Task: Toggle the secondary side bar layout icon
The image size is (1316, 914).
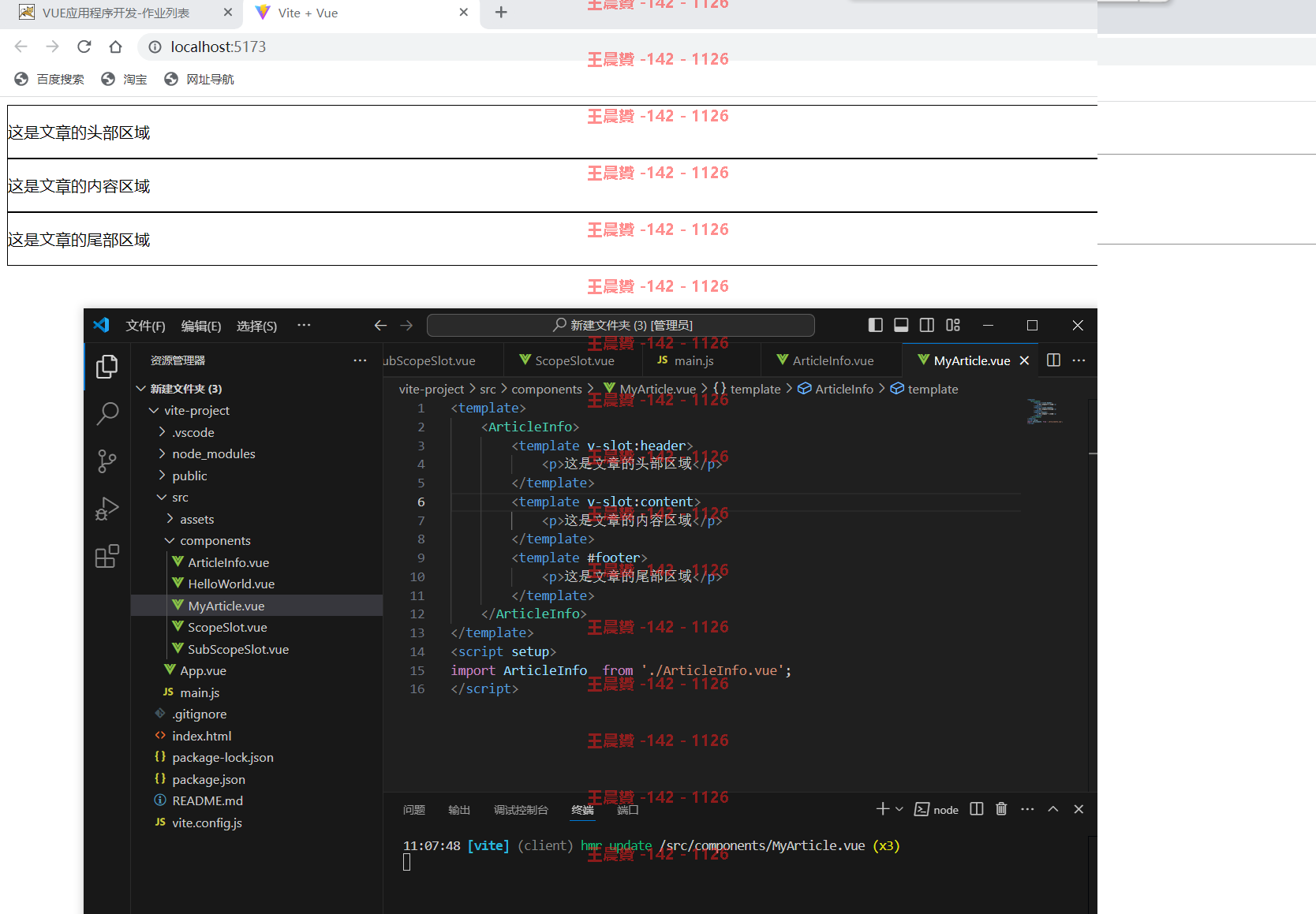Action: [x=927, y=325]
